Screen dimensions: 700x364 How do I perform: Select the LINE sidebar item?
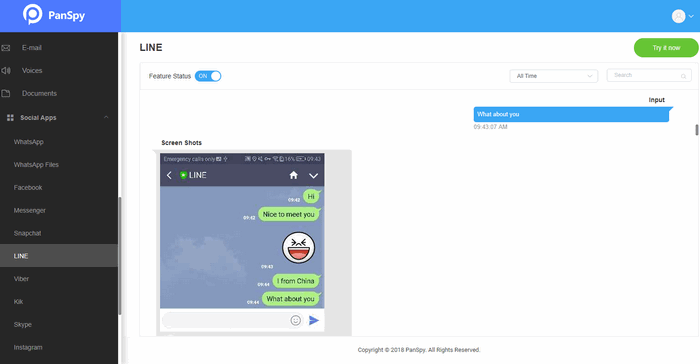[x=59, y=255]
